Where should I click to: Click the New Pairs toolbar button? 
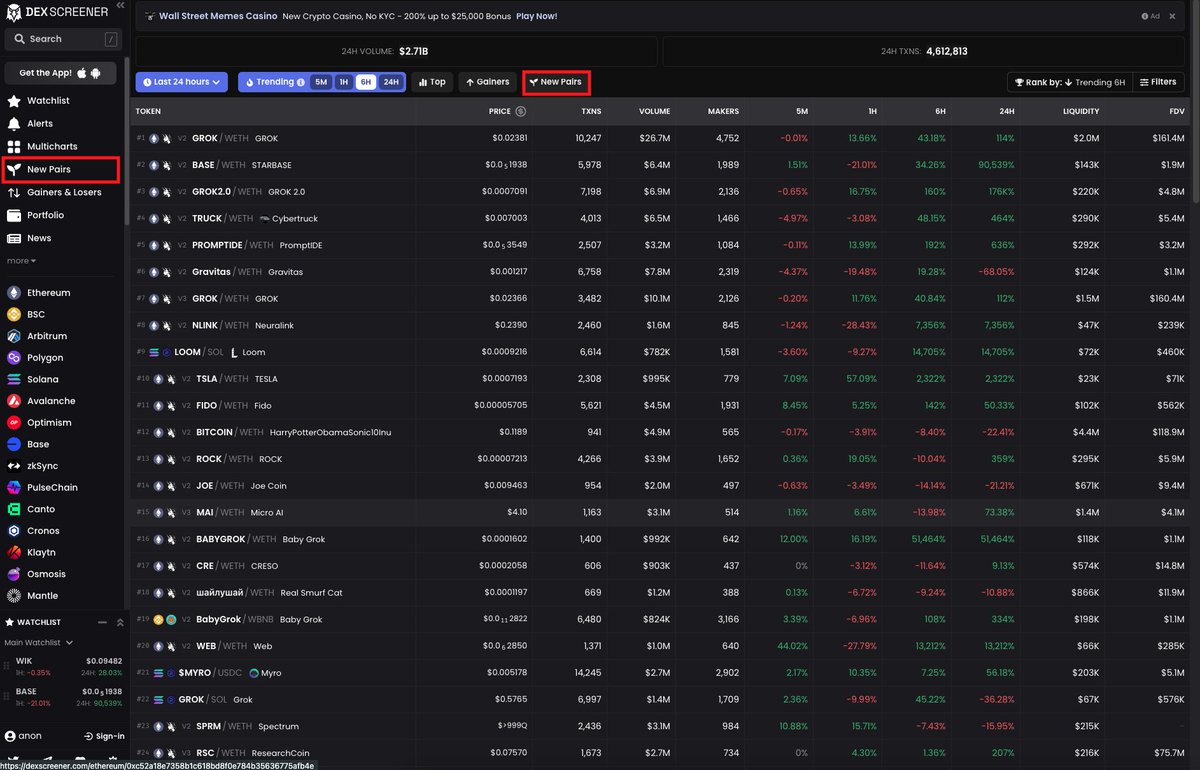click(x=556, y=82)
